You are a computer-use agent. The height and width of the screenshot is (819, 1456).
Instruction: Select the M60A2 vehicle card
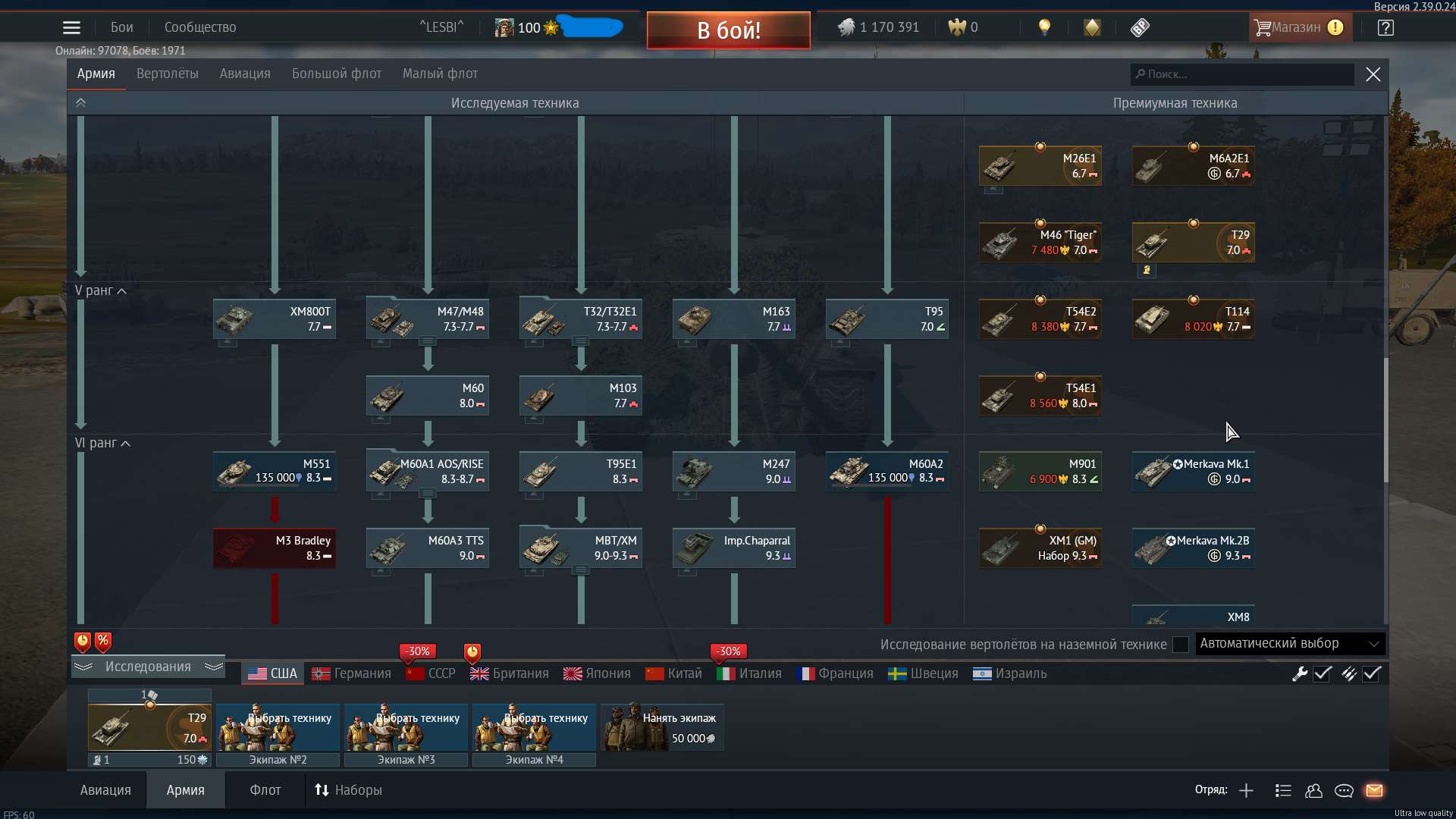887,471
